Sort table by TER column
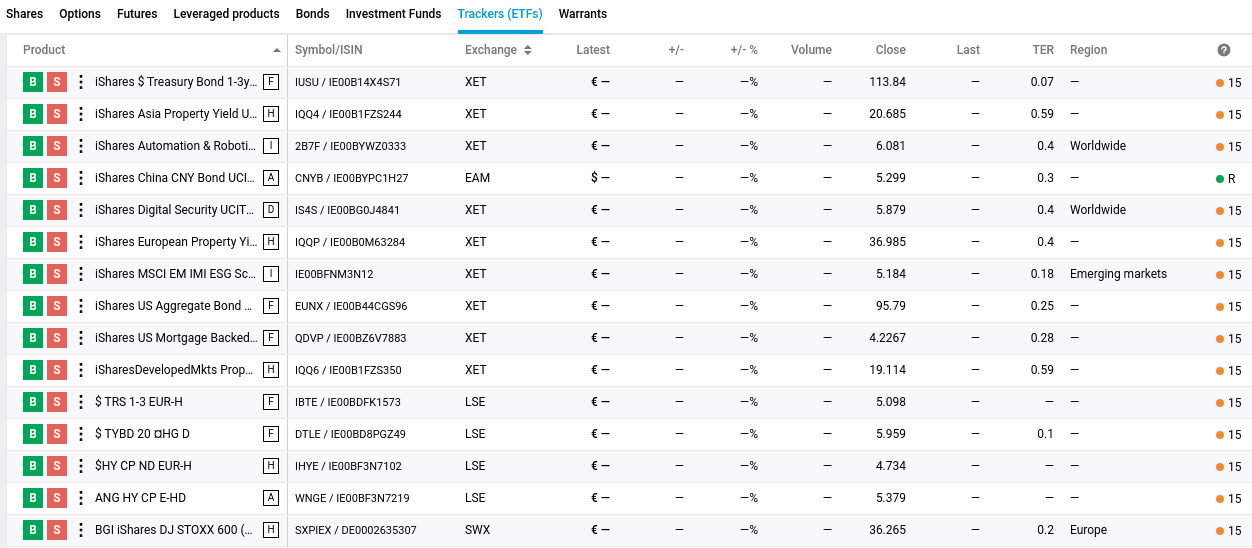This screenshot has height=548, width=1252. (x=1043, y=50)
